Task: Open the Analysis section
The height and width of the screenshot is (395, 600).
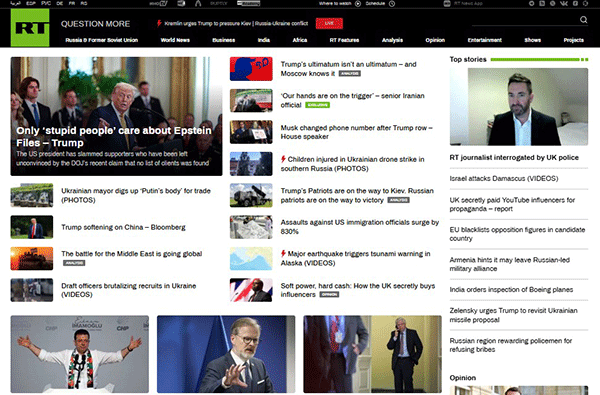Action: point(392,40)
